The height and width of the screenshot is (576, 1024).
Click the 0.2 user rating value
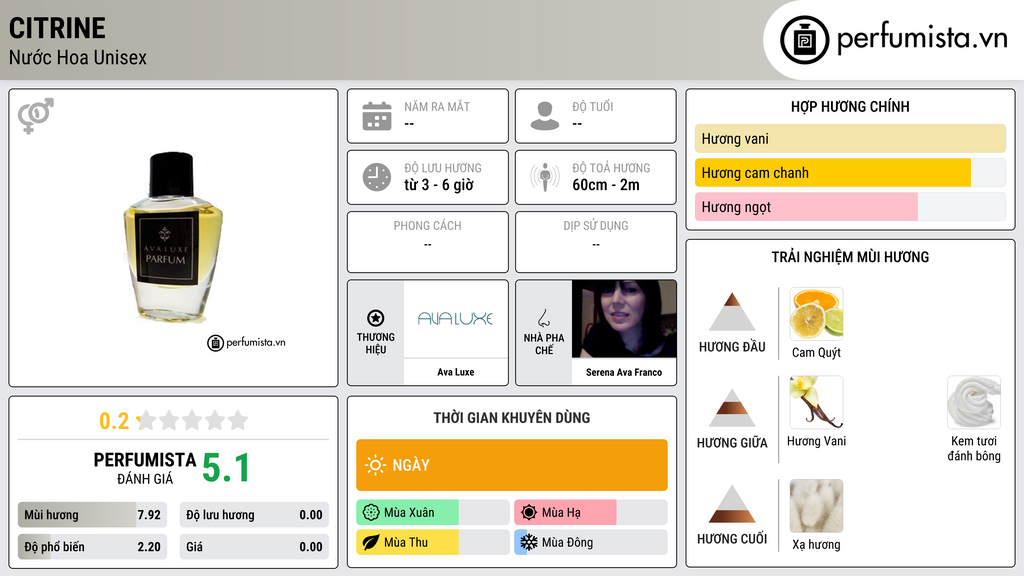coord(114,421)
